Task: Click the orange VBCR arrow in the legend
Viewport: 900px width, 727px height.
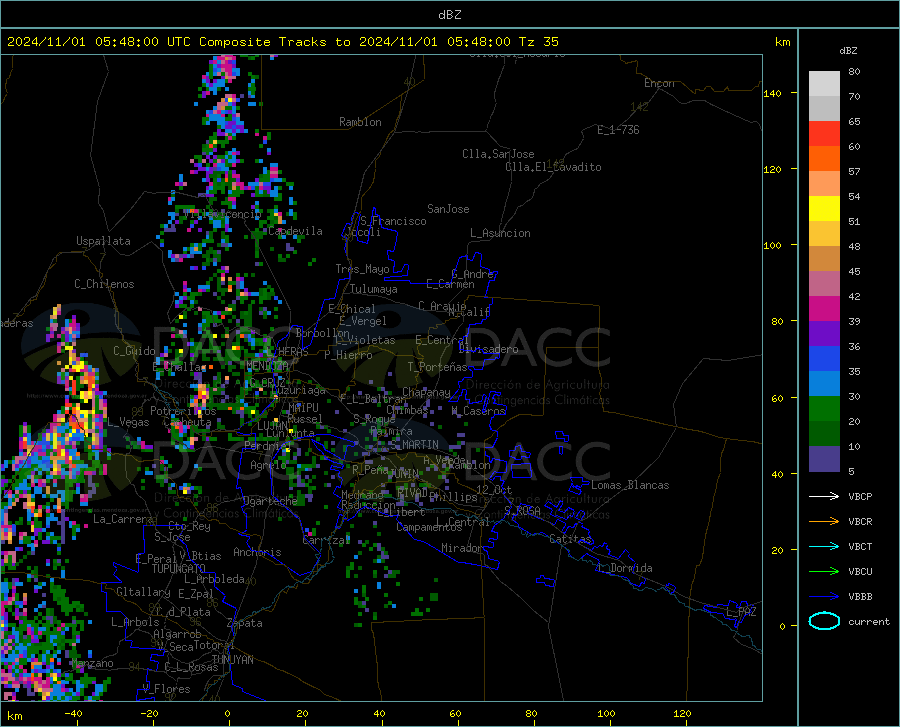Action: 824,522
